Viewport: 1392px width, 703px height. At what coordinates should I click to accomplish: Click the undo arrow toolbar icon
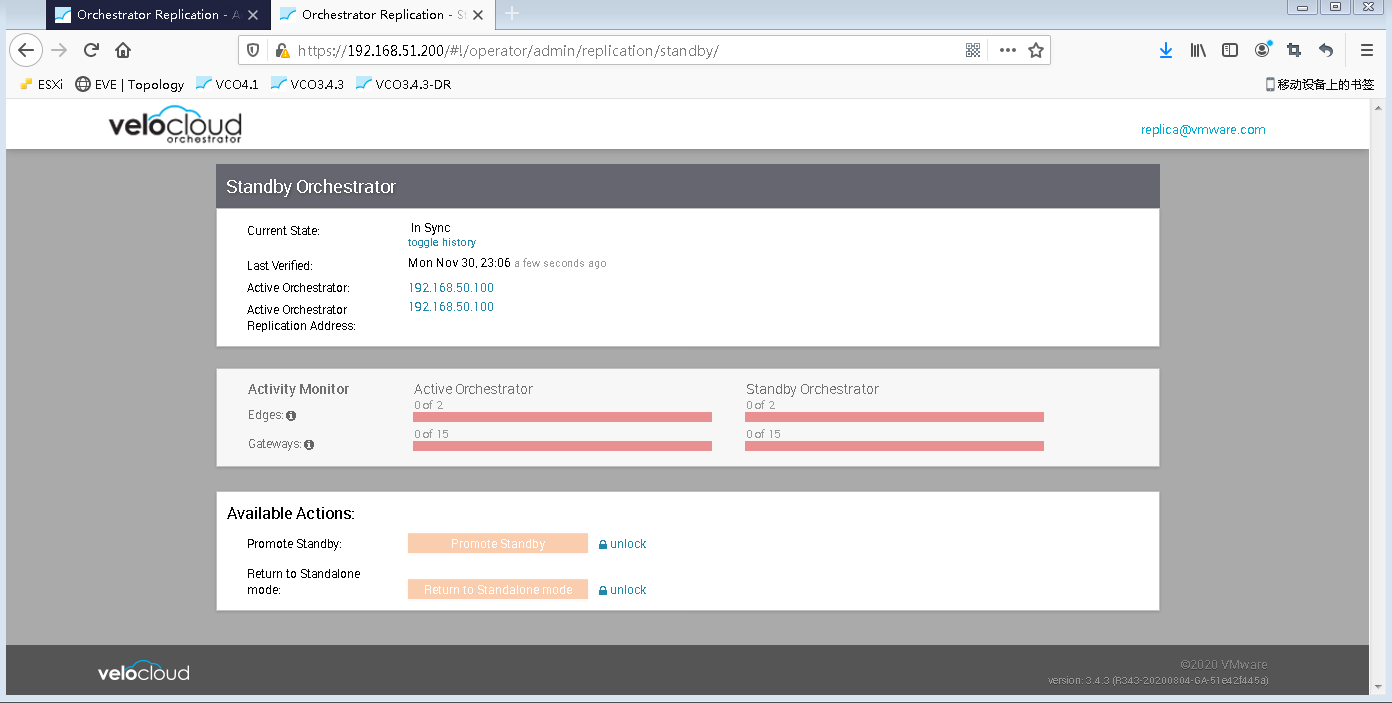tap(1326, 50)
